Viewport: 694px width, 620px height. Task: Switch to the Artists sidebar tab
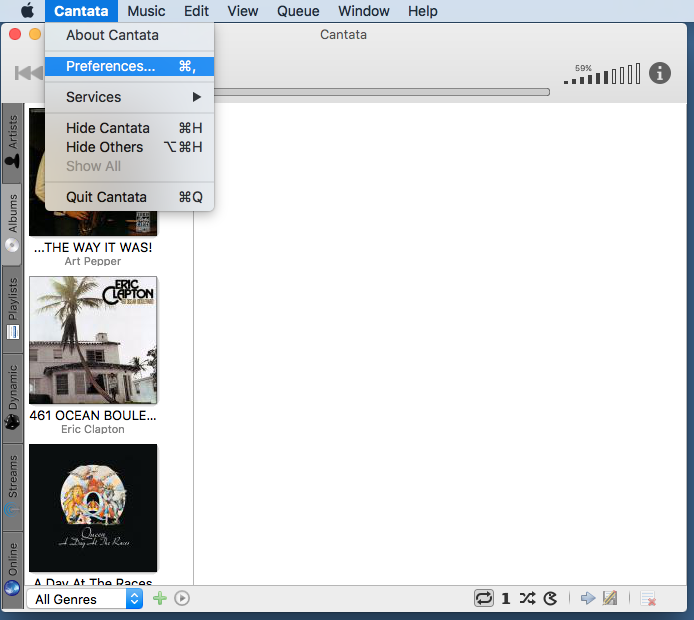click(12, 143)
